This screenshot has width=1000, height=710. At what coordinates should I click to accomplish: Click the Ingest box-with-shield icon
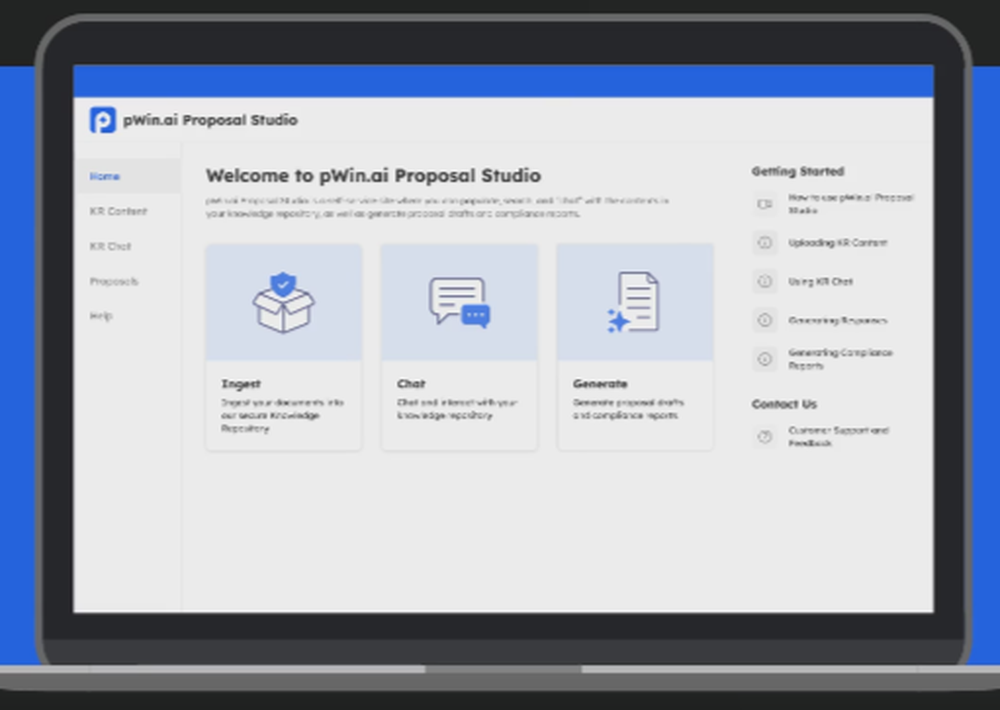pos(283,302)
